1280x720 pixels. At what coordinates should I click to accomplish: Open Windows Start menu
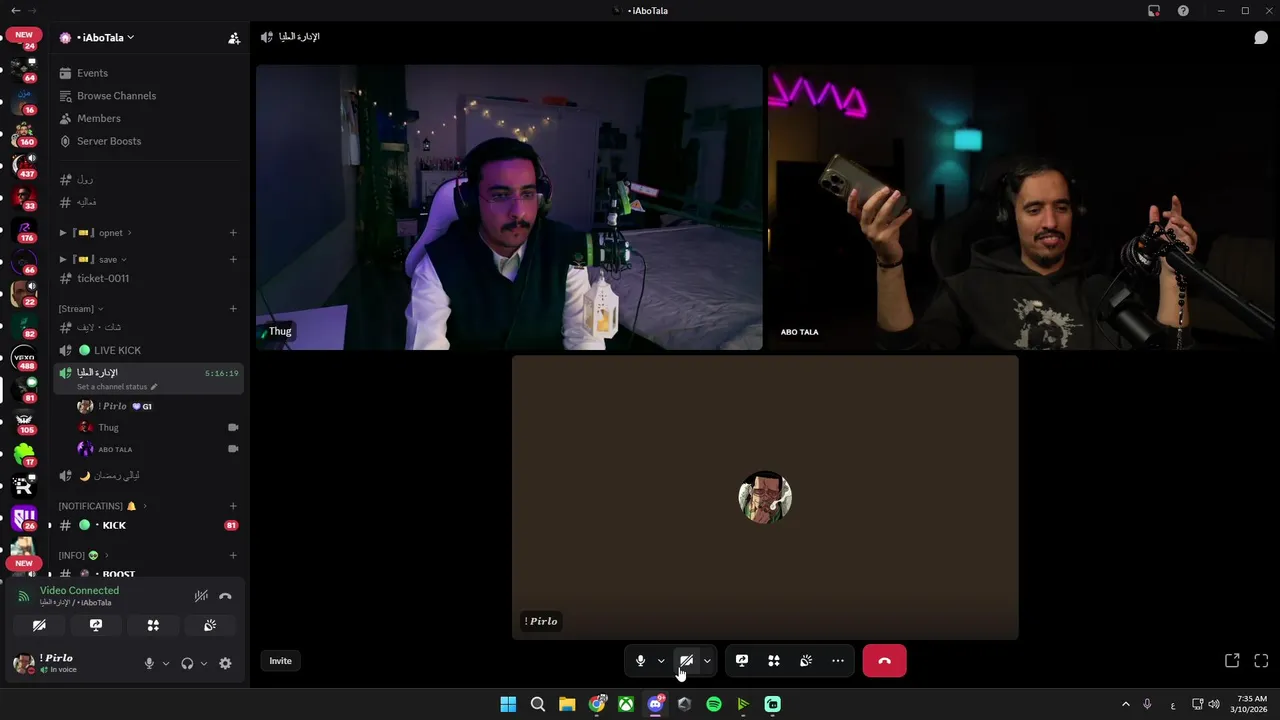click(x=508, y=704)
